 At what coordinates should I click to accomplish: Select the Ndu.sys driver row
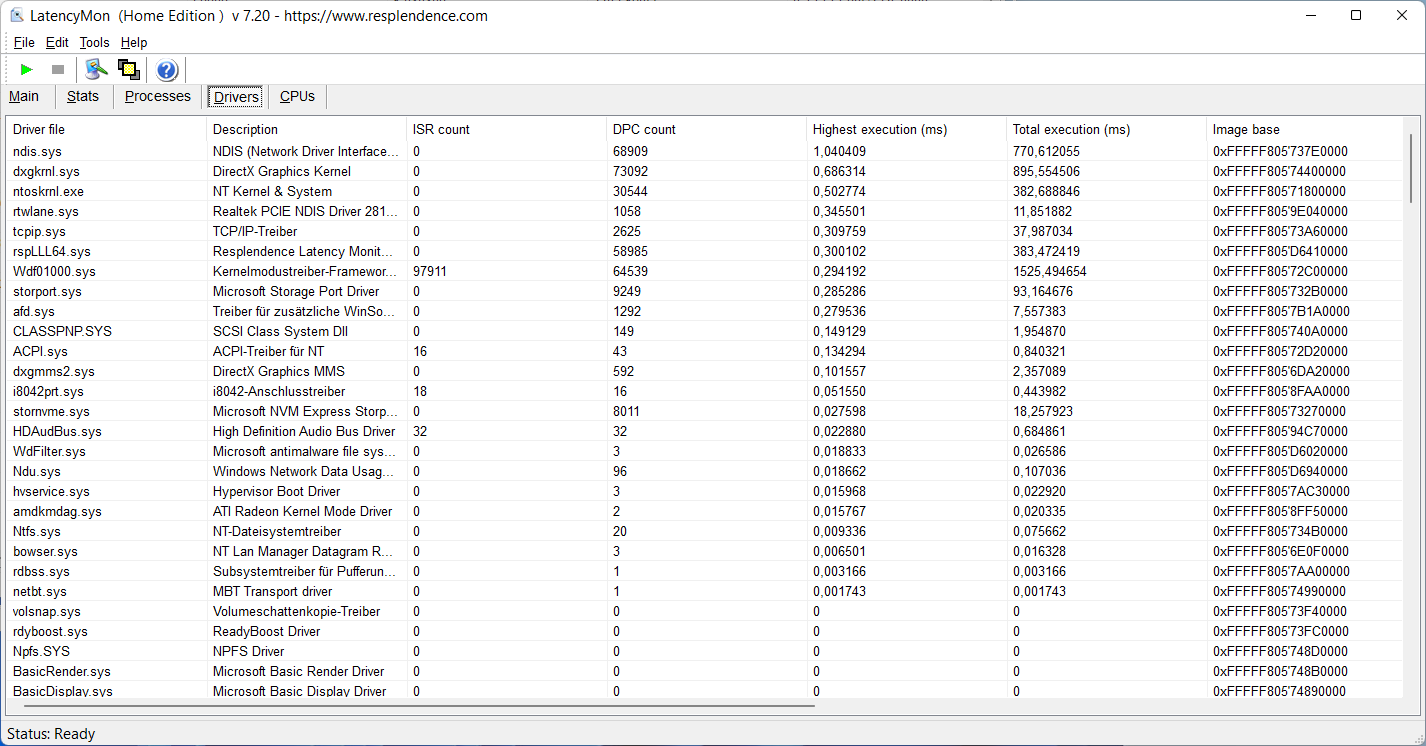(x=705, y=471)
